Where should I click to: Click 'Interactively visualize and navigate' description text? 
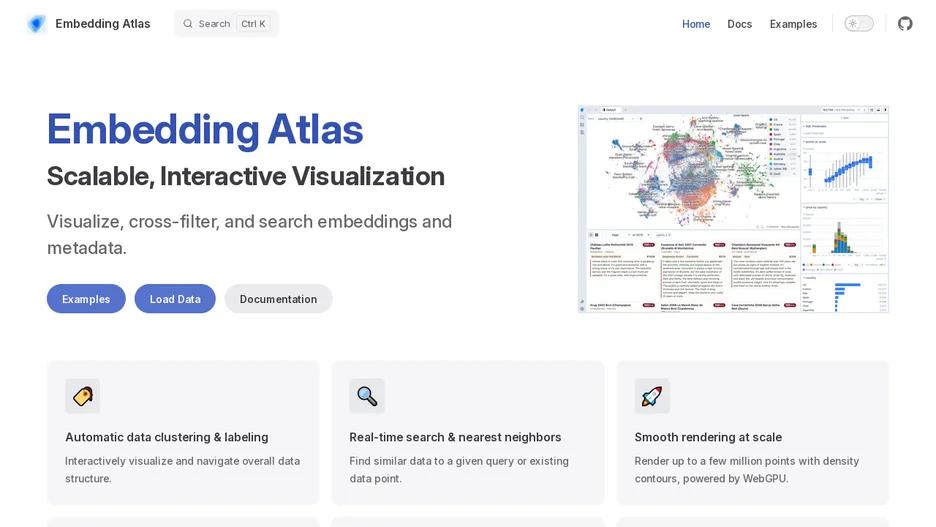[183, 470]
